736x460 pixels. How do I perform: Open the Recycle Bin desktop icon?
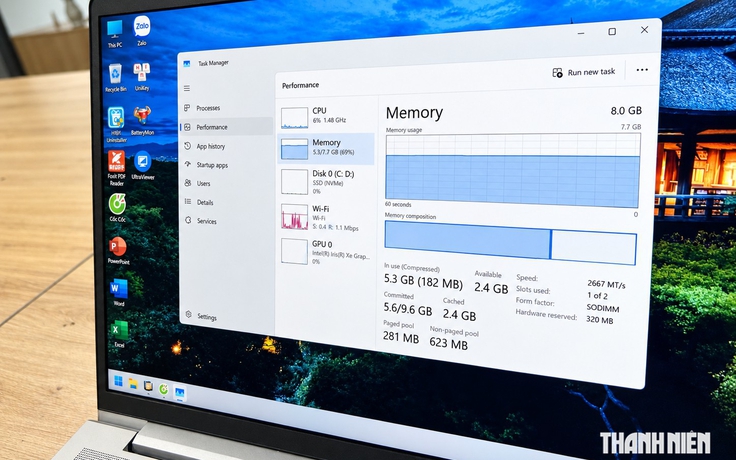[115, 78]
